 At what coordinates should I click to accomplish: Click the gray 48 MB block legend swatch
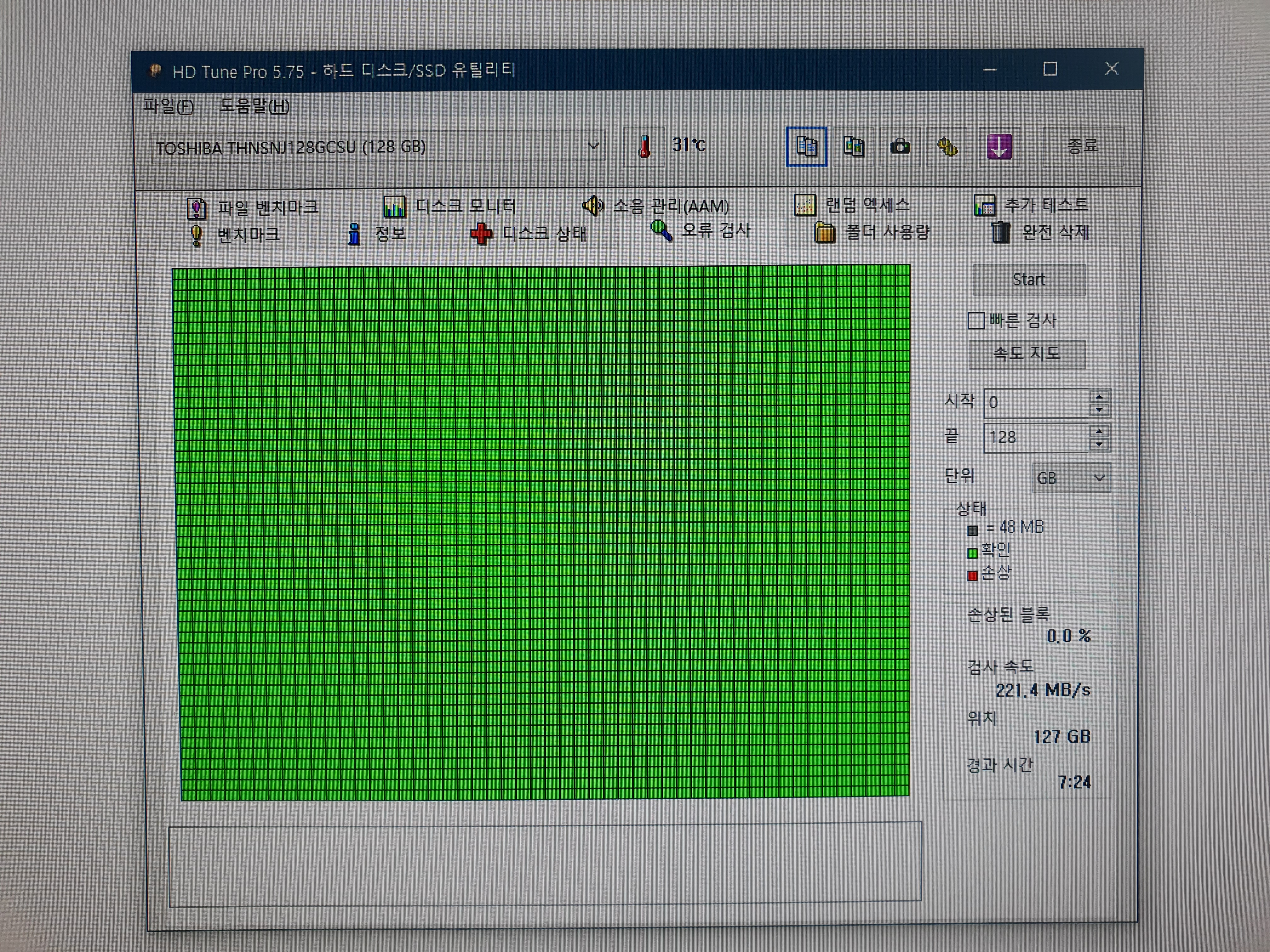[x=973, y=530]
